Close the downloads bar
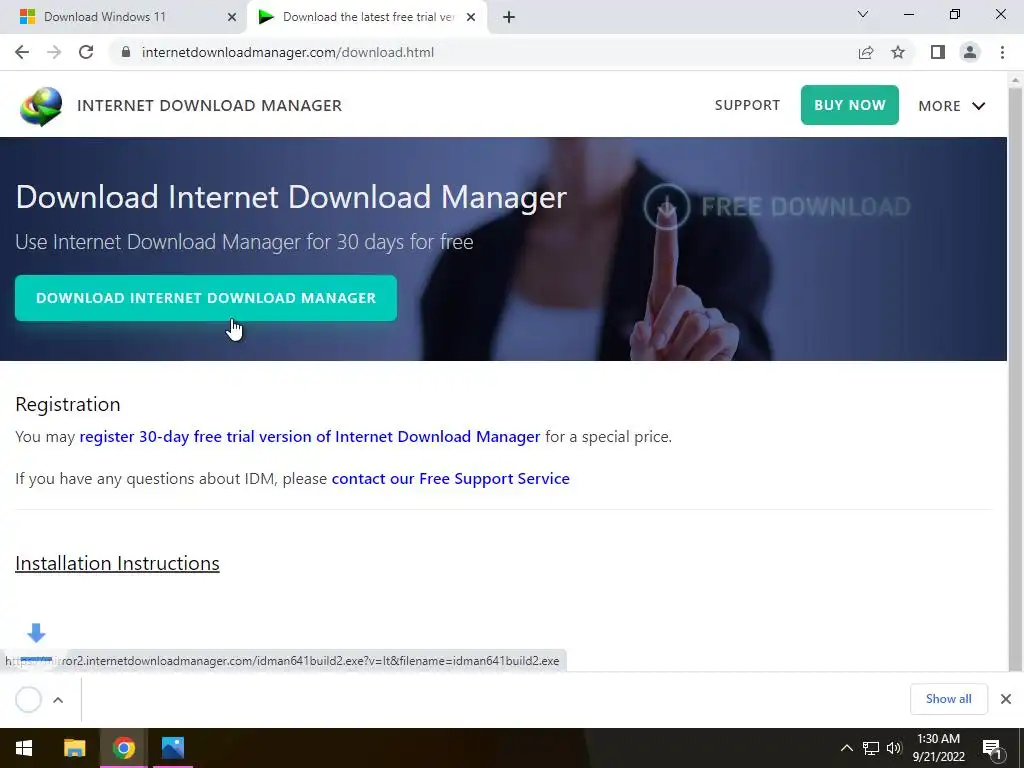1024x768 pixels. (x=1006, y=699)
